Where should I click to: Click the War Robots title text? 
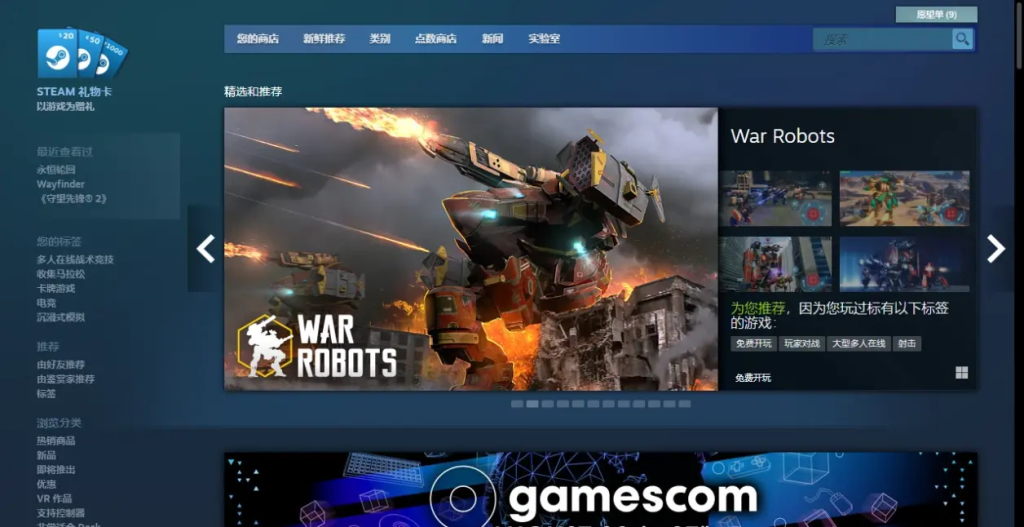click(x=782, y=136)
